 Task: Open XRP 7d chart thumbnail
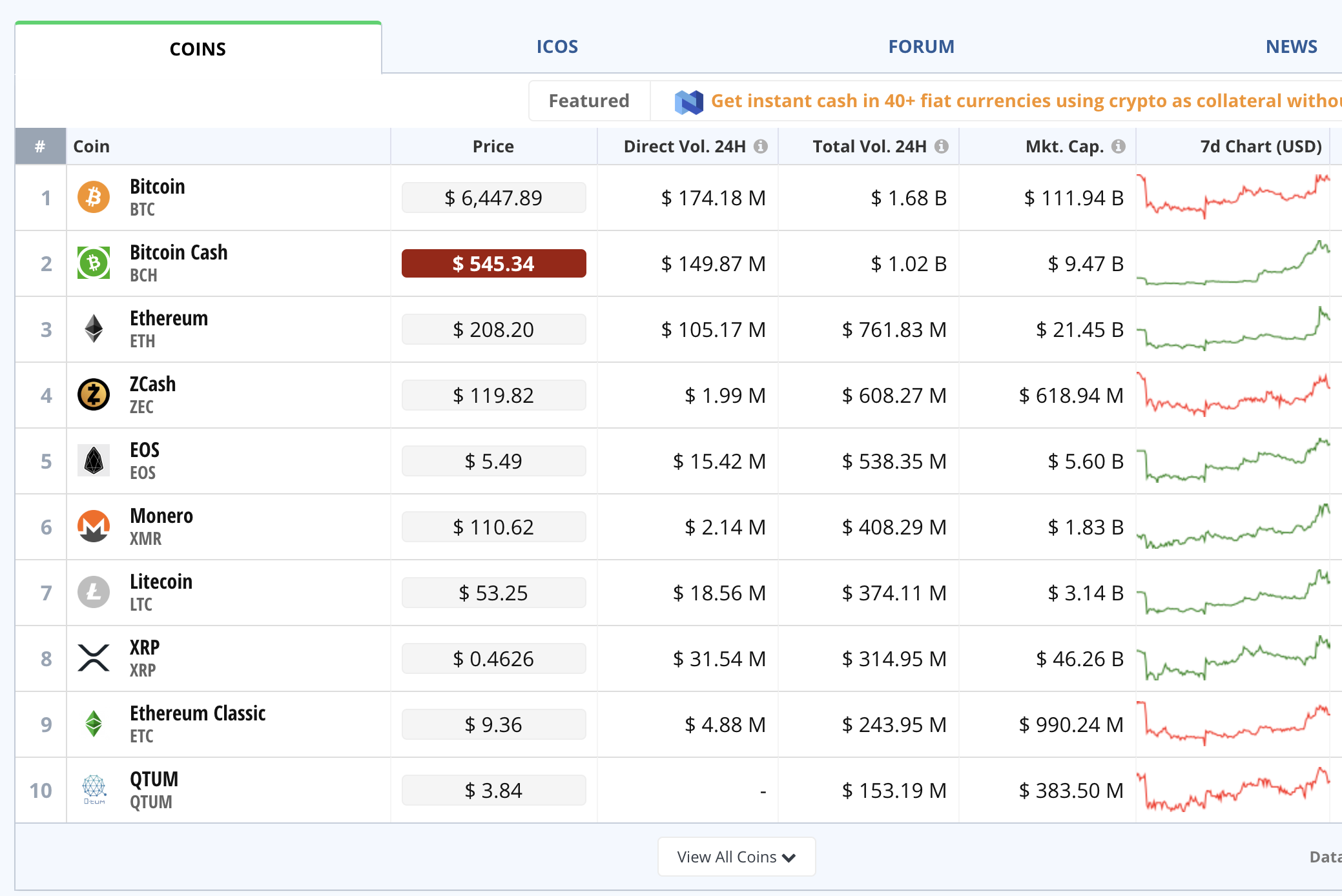coord(1233,658)
